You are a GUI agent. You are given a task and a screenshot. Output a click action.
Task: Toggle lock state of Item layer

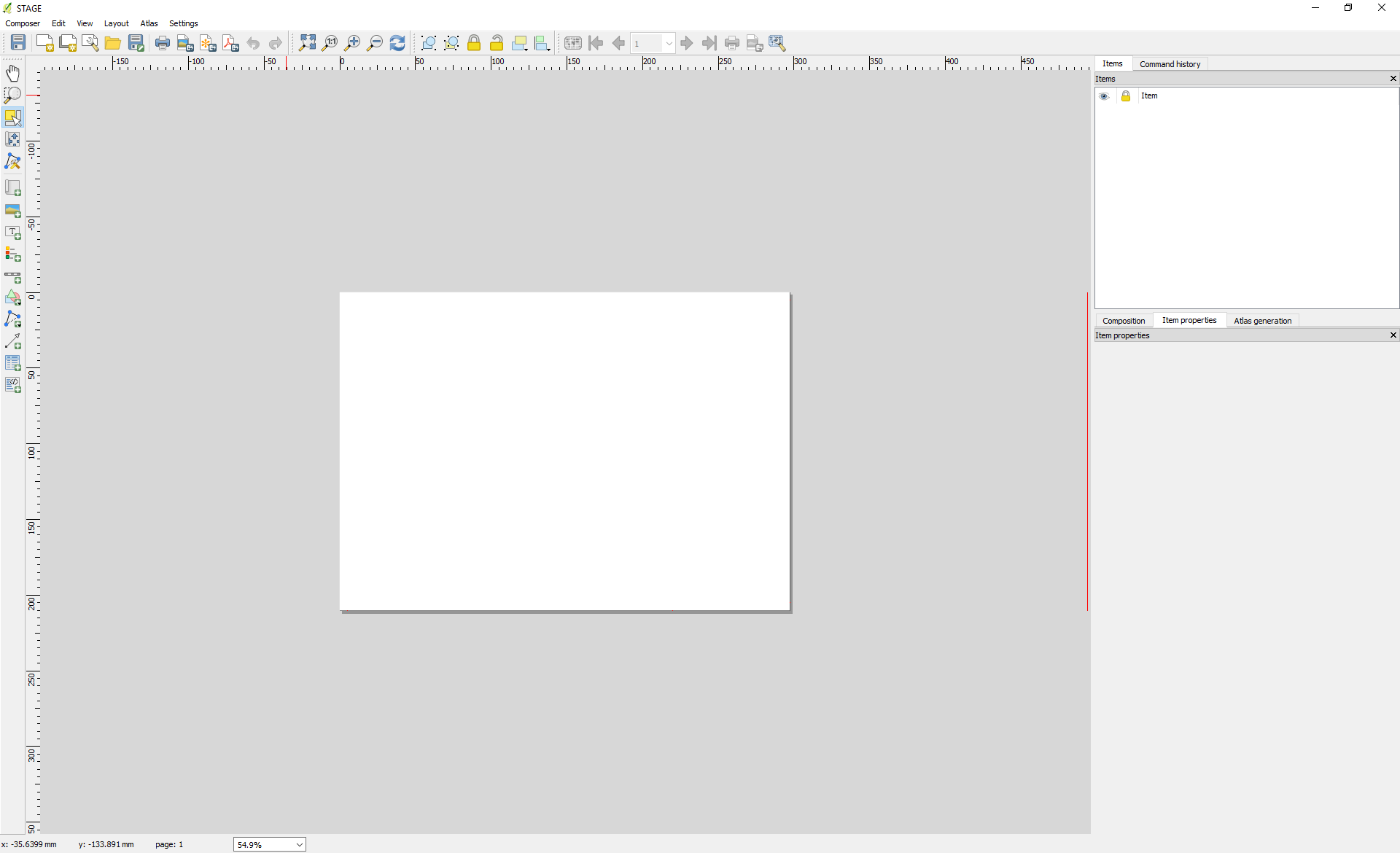click(1125, 95)
